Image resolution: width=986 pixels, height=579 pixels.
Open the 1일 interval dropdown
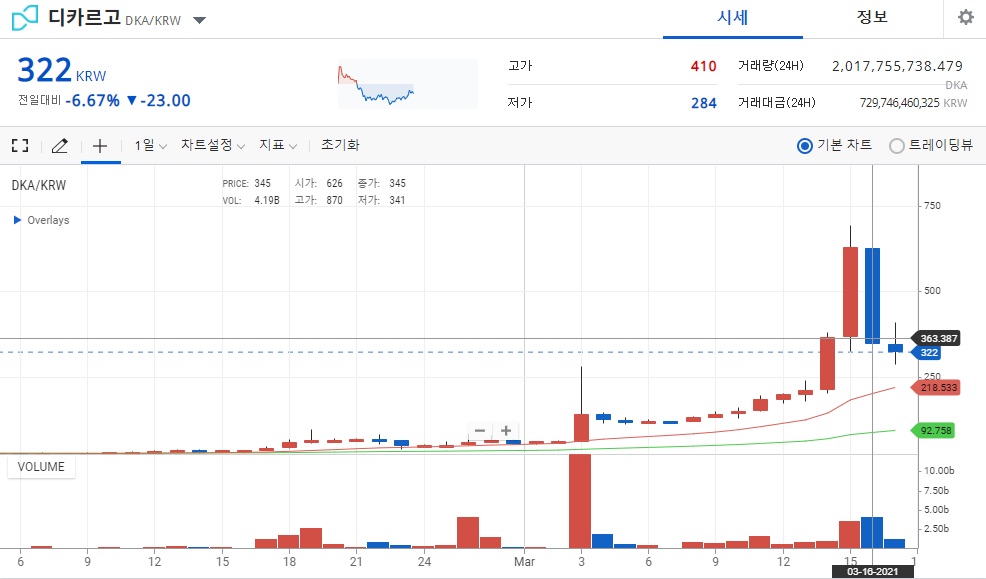(150, 145)
